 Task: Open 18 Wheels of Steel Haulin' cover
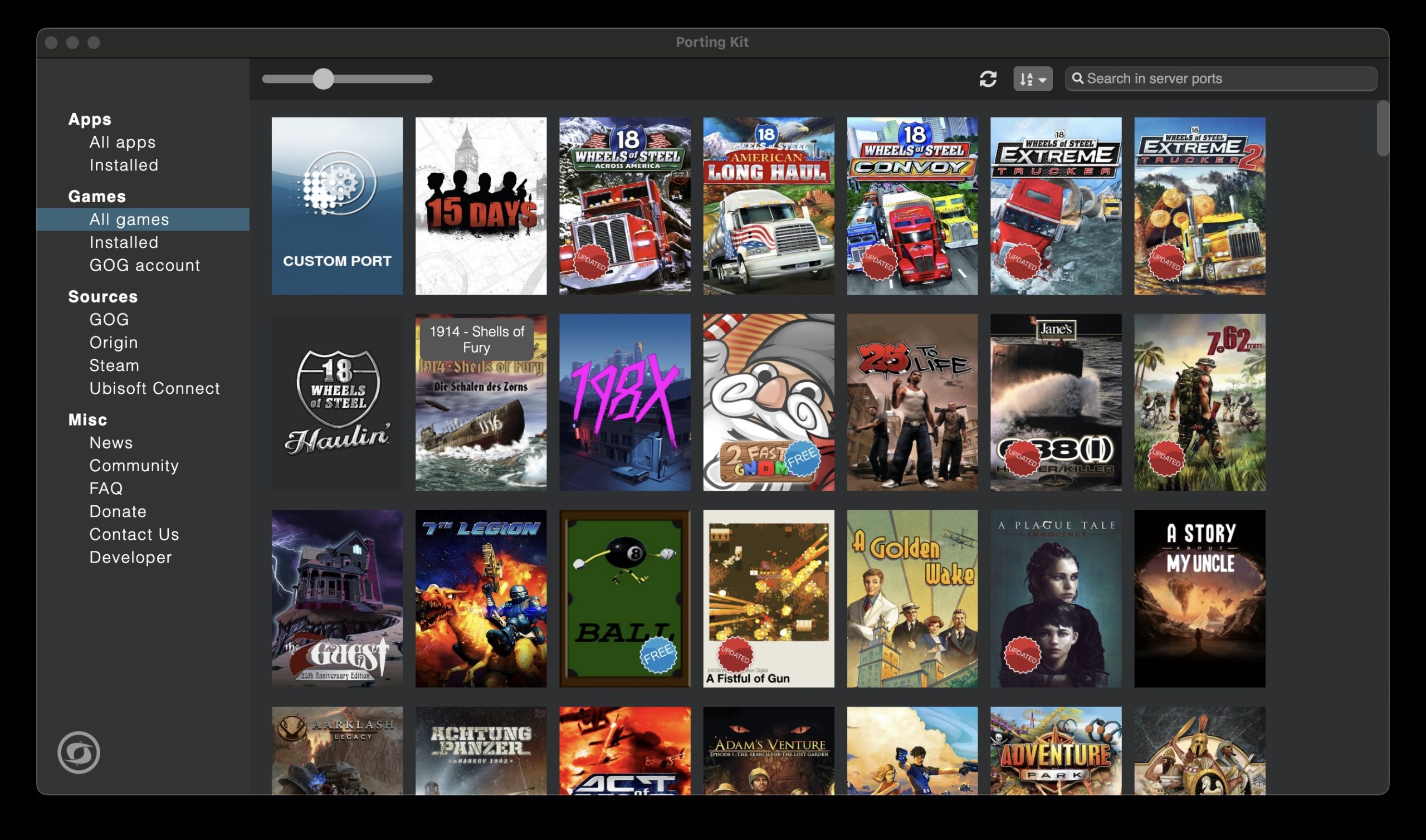pyautogui.click(x=336, y=402)
